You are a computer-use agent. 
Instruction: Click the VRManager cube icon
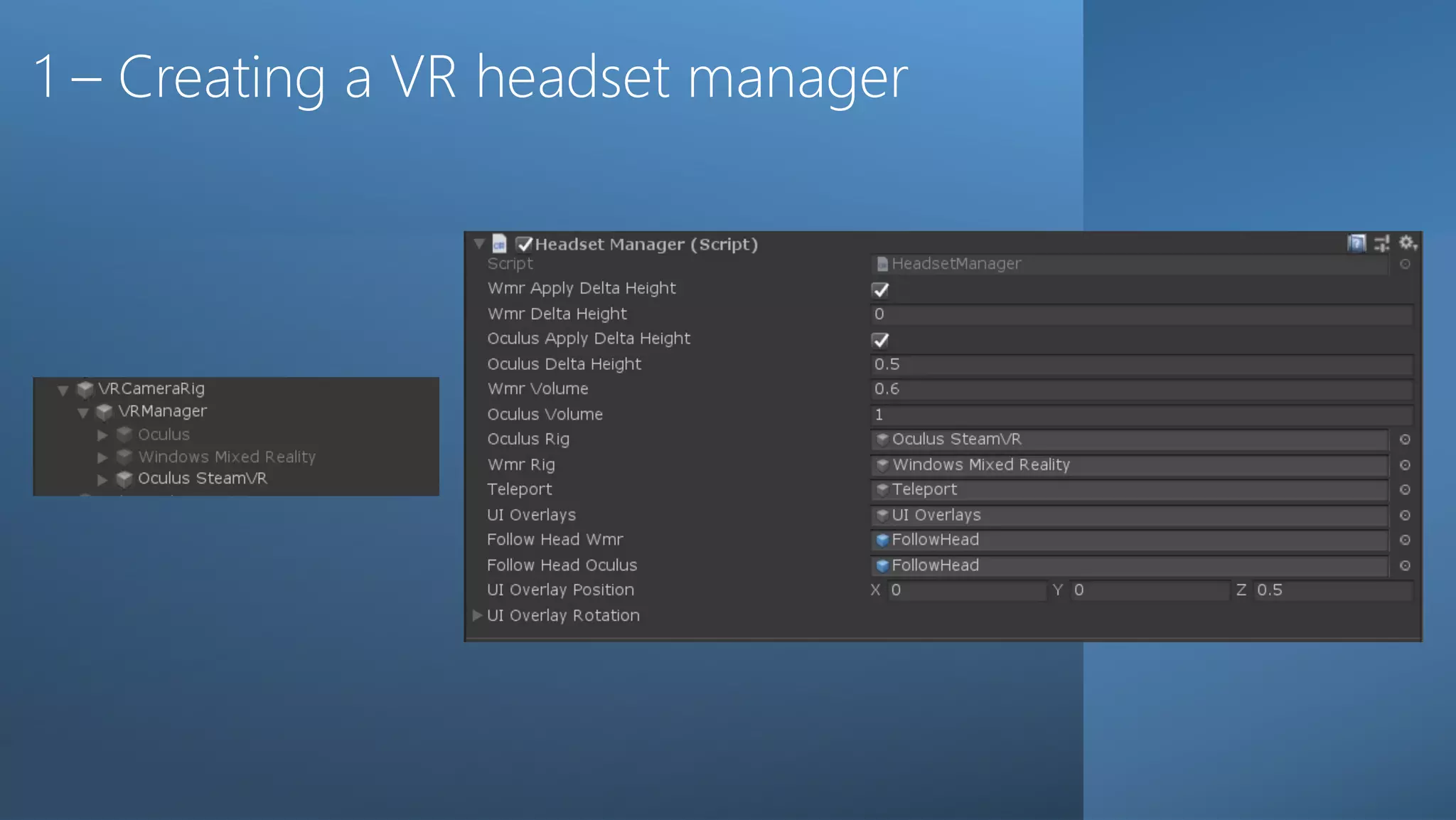pos(105,412)
